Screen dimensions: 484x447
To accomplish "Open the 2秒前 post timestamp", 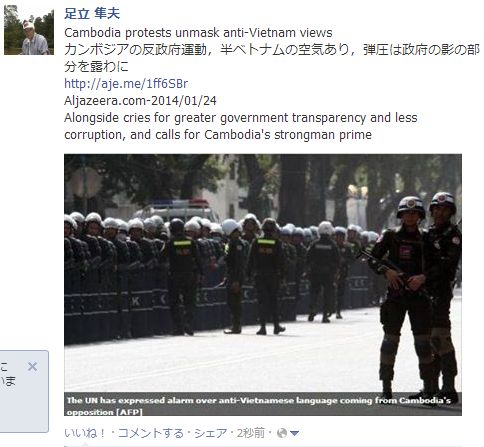I will click(x=251, y=433).
